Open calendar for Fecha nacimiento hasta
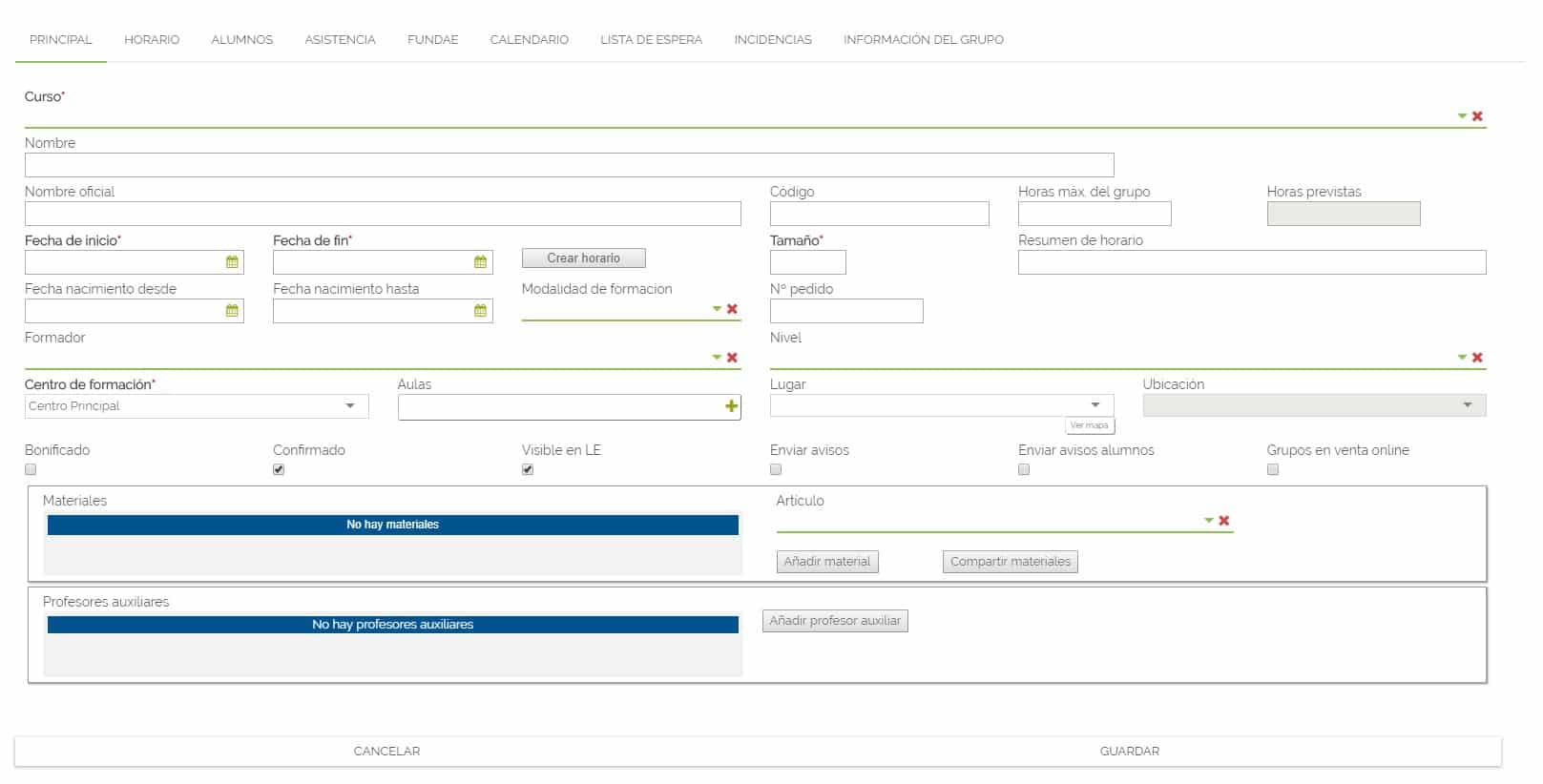1543x784 pixels. [x=480, y=311]
